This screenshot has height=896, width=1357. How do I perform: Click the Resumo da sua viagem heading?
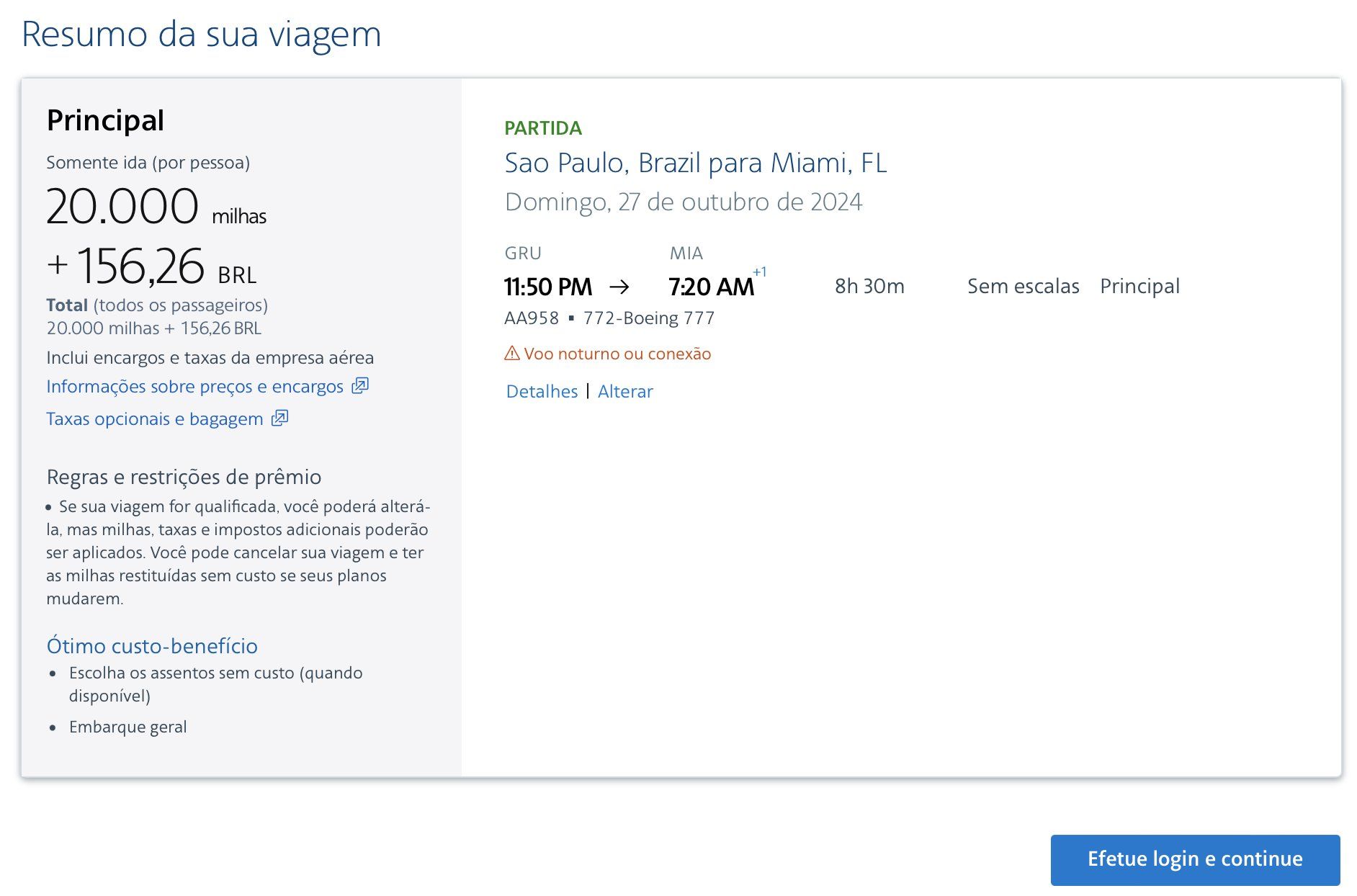pos(202,35)
